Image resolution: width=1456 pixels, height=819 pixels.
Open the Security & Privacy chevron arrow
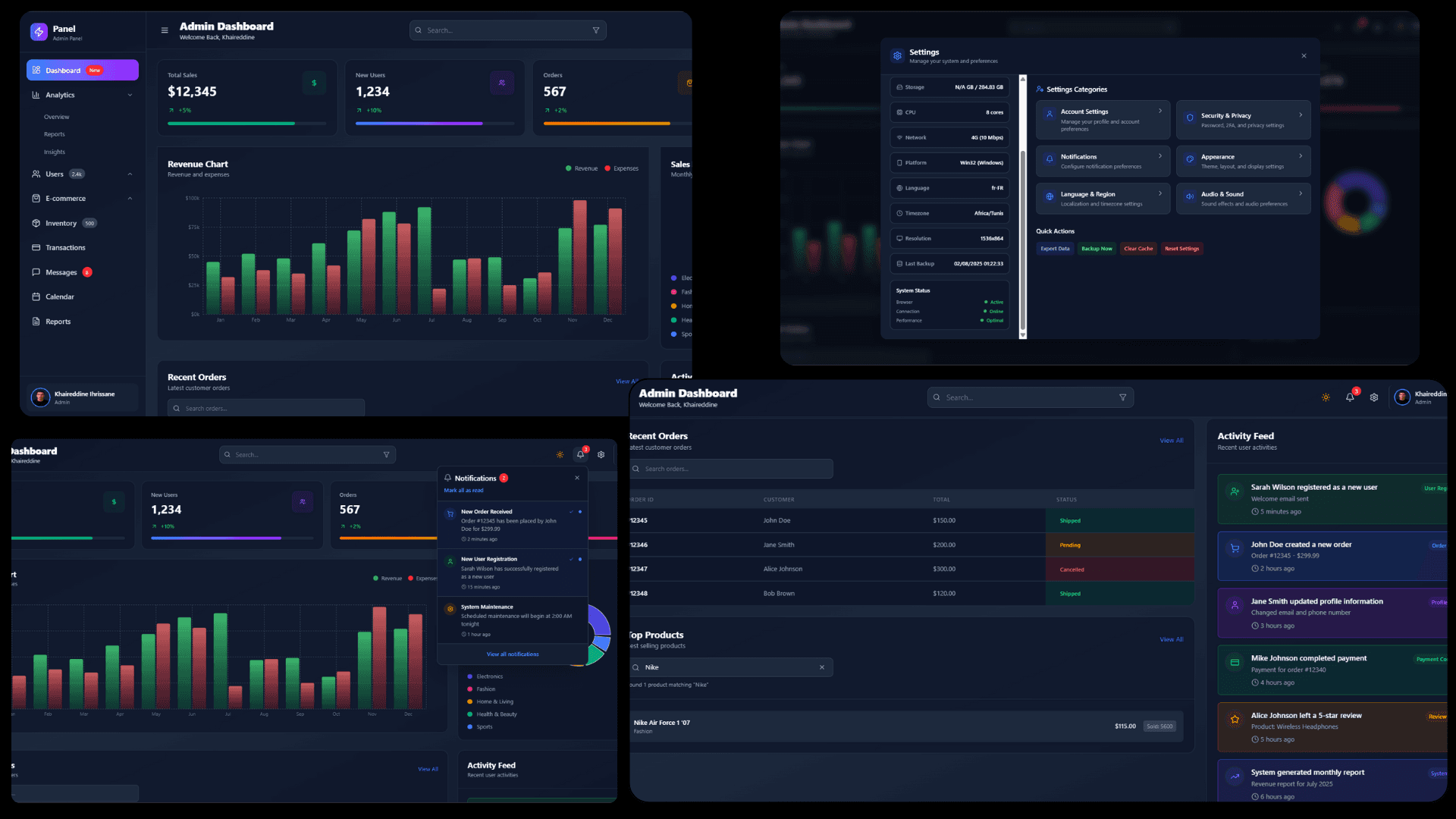coord(1301,115)
